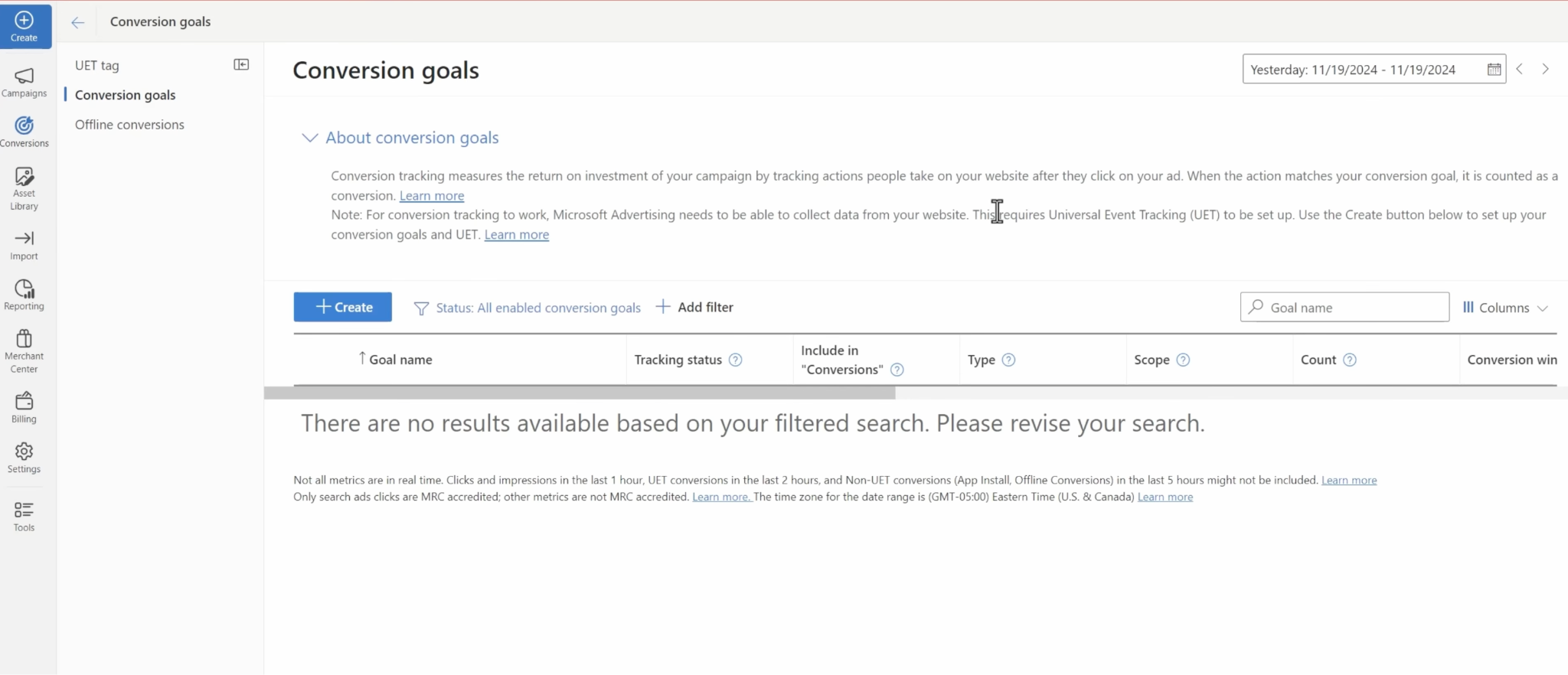Open the Conversions section in sidebar
The height and width of the screenshot is (675, 1568).
[x=24, y=132]
